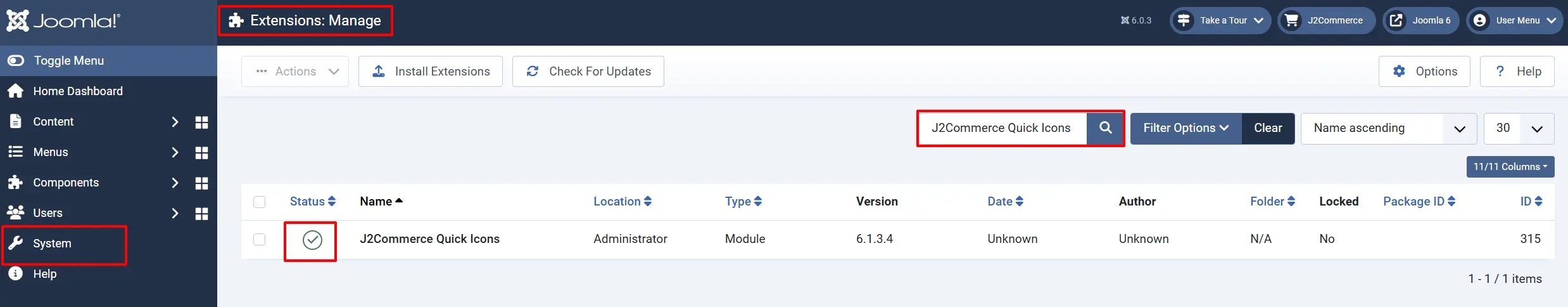The height and width of the screenshot is (307, 1568).
Task: Expand the Content submenu chevron
Action: [x=175, y=122]
